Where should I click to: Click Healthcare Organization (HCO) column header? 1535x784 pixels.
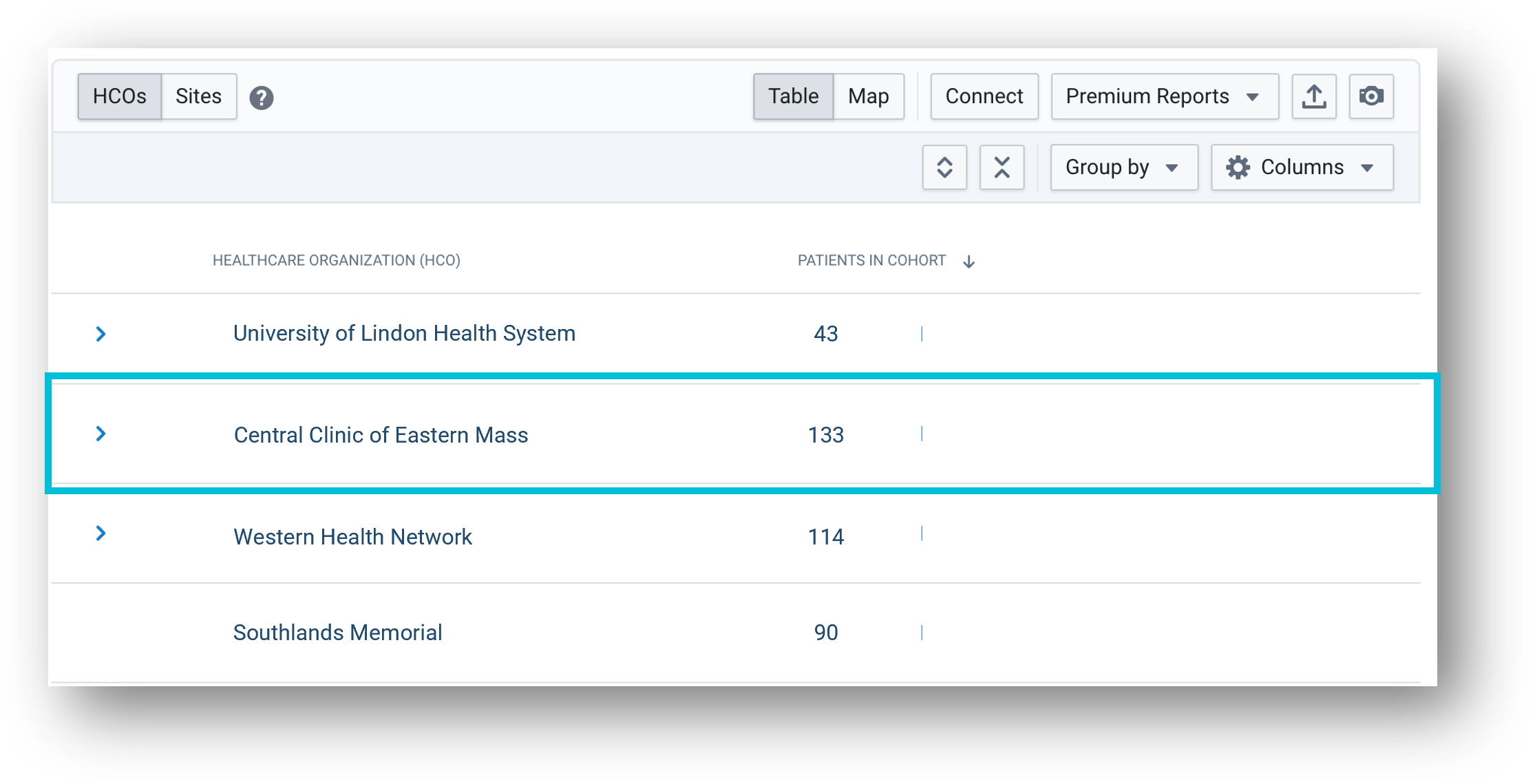(336, 261)
